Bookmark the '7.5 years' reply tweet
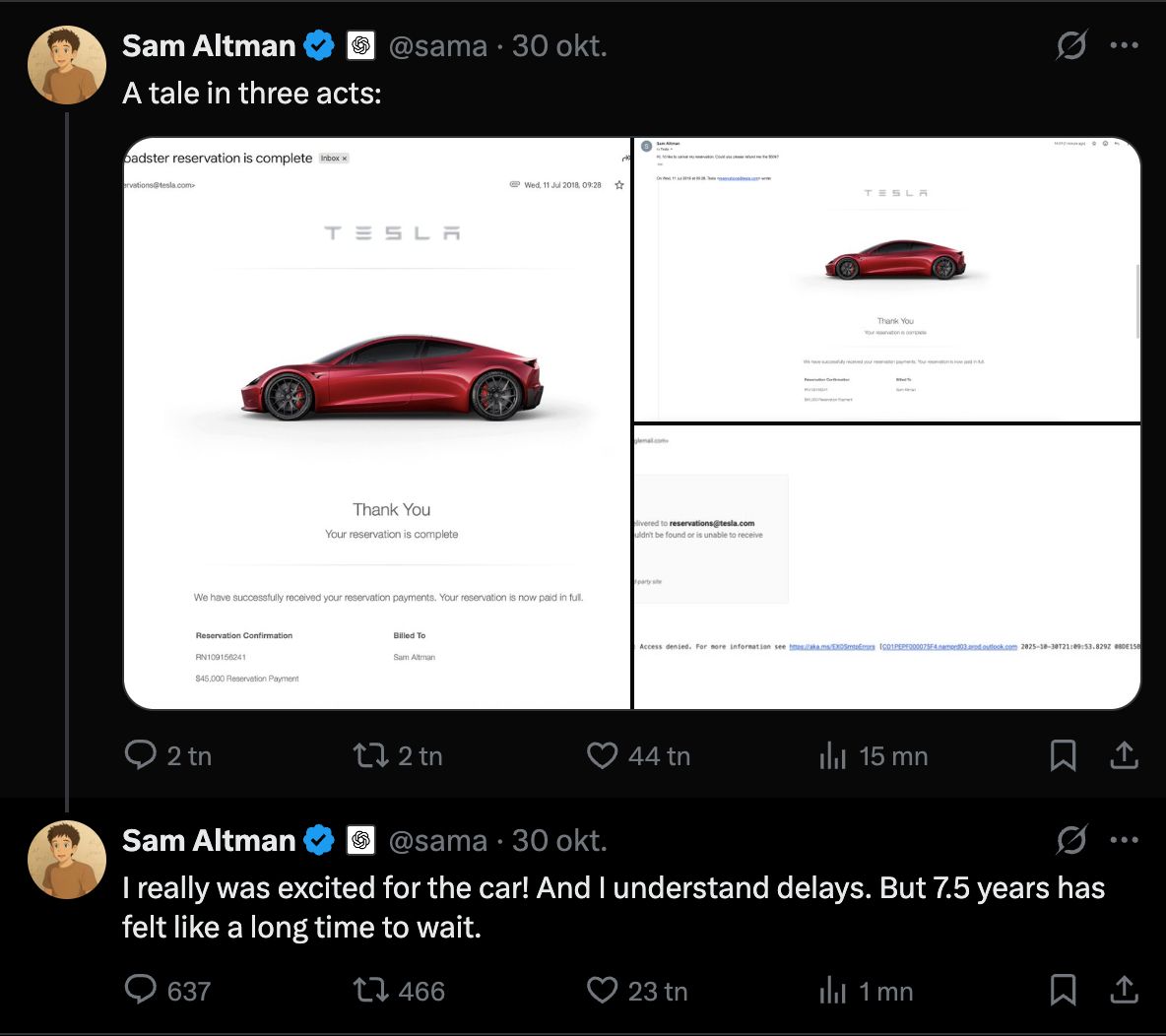 point(1063,990)
